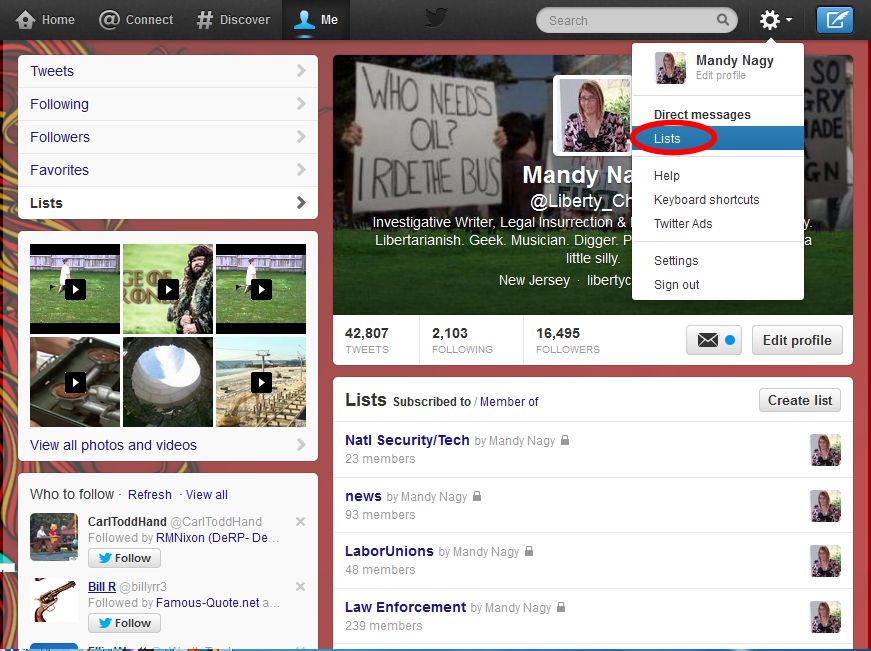Click the Twitter bird logo in top bar

click(x=437, y=18)
